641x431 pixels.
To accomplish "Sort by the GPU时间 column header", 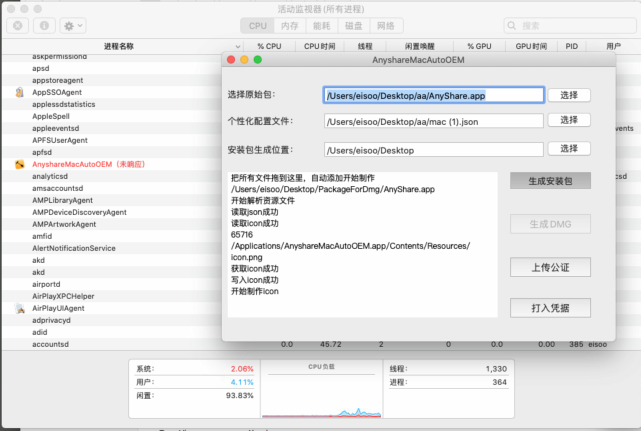I will (x=531, y=46).
